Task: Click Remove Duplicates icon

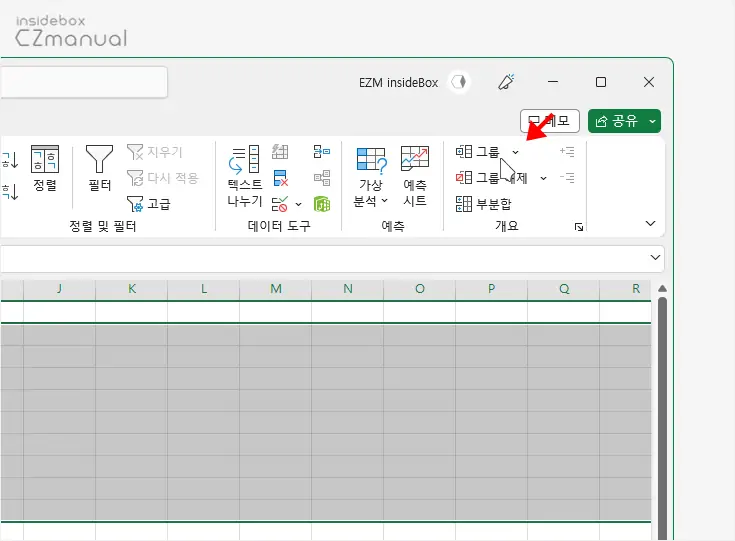Action: (280, 178)
